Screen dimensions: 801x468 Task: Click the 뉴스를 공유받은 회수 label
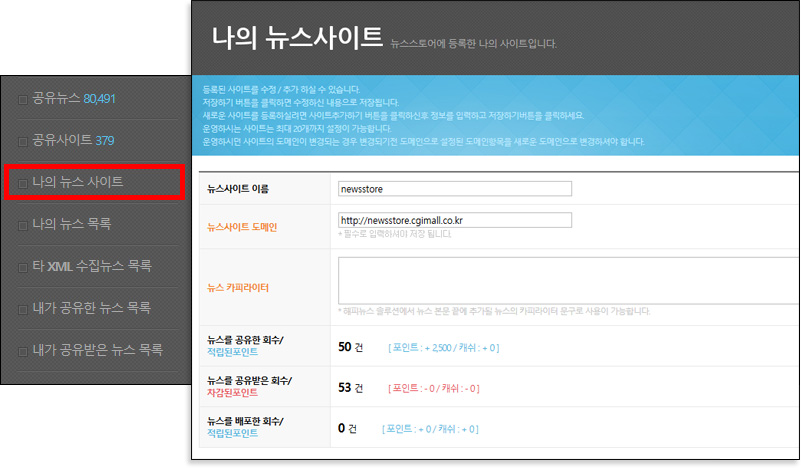[249, 381]
